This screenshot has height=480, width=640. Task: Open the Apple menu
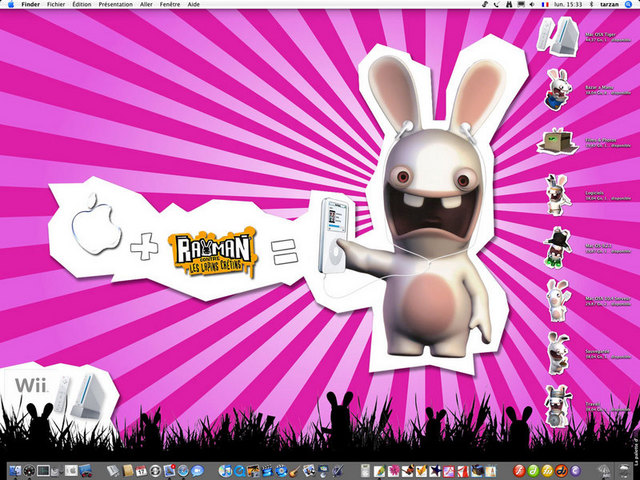point(10,4)
